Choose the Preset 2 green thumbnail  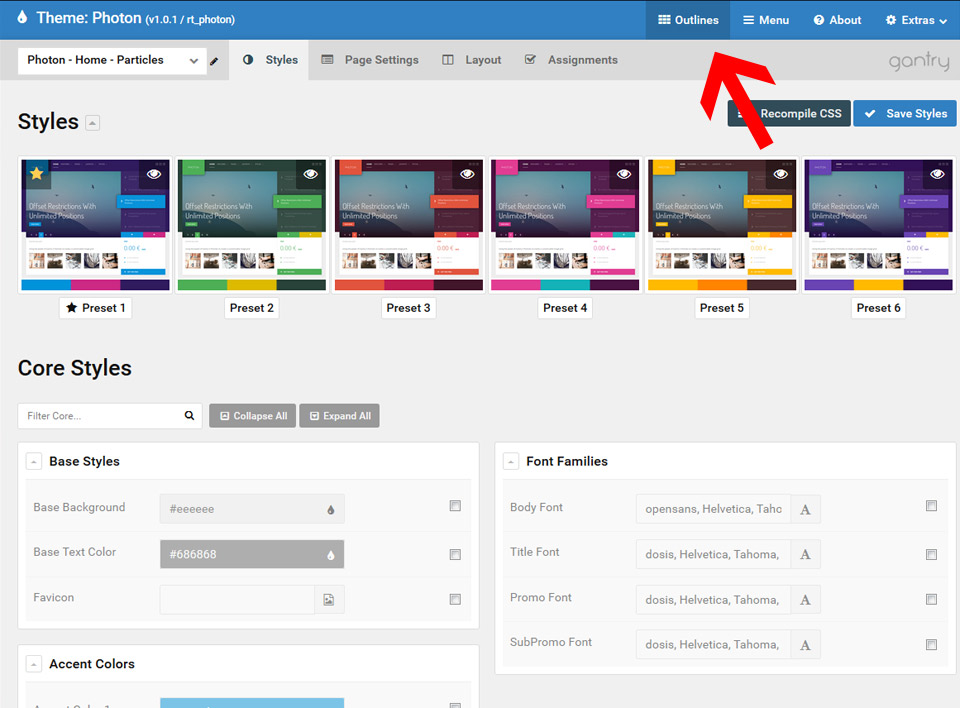[x=252, y=225]
